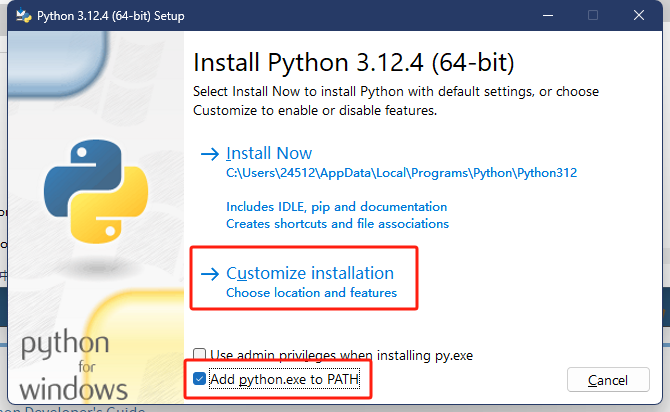Start installation with the Install Now link
The height and width of the screenshot is (412, 670).
(x=269, y=154)
